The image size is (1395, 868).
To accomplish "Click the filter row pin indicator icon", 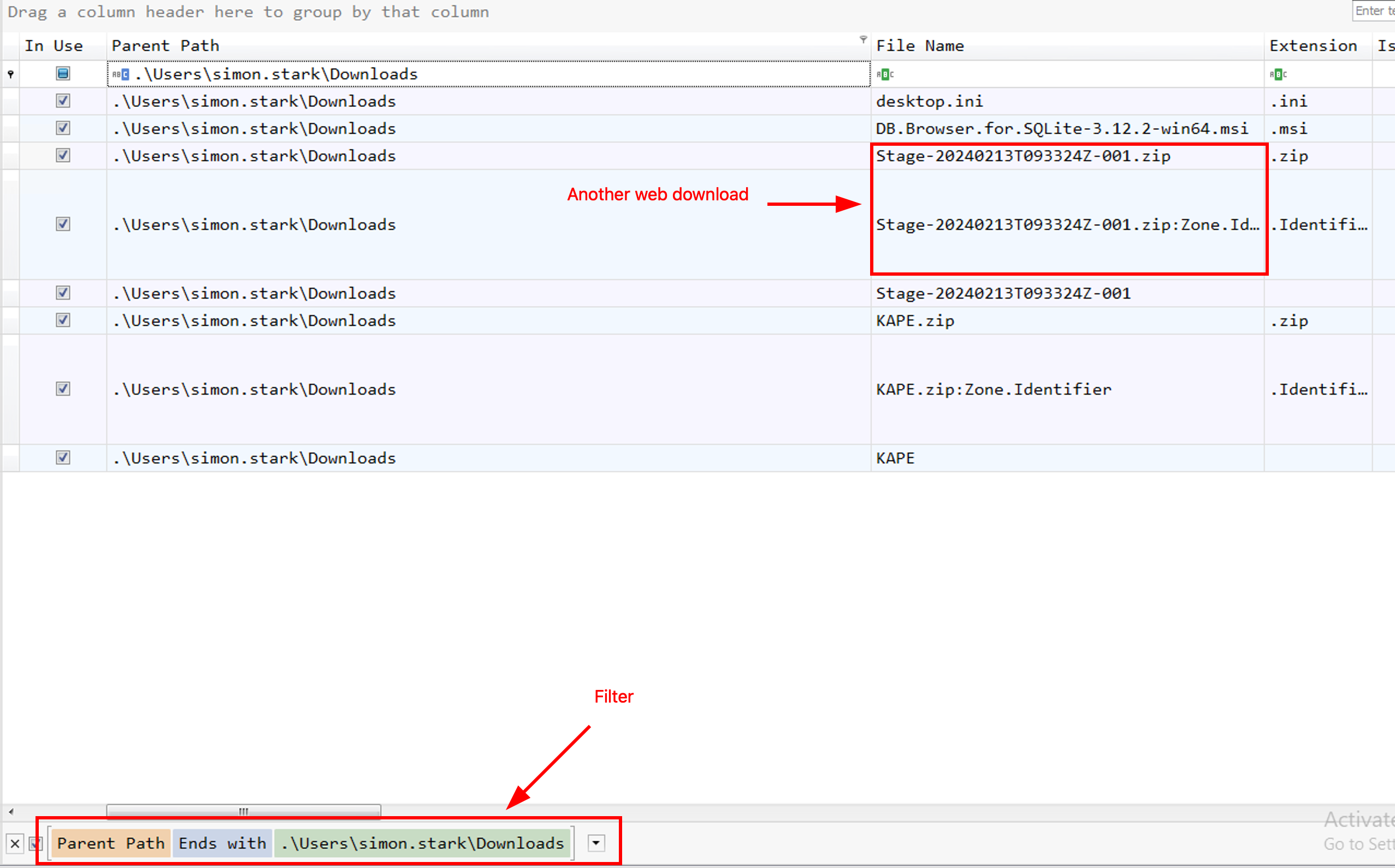I will [x=11, y=74].
